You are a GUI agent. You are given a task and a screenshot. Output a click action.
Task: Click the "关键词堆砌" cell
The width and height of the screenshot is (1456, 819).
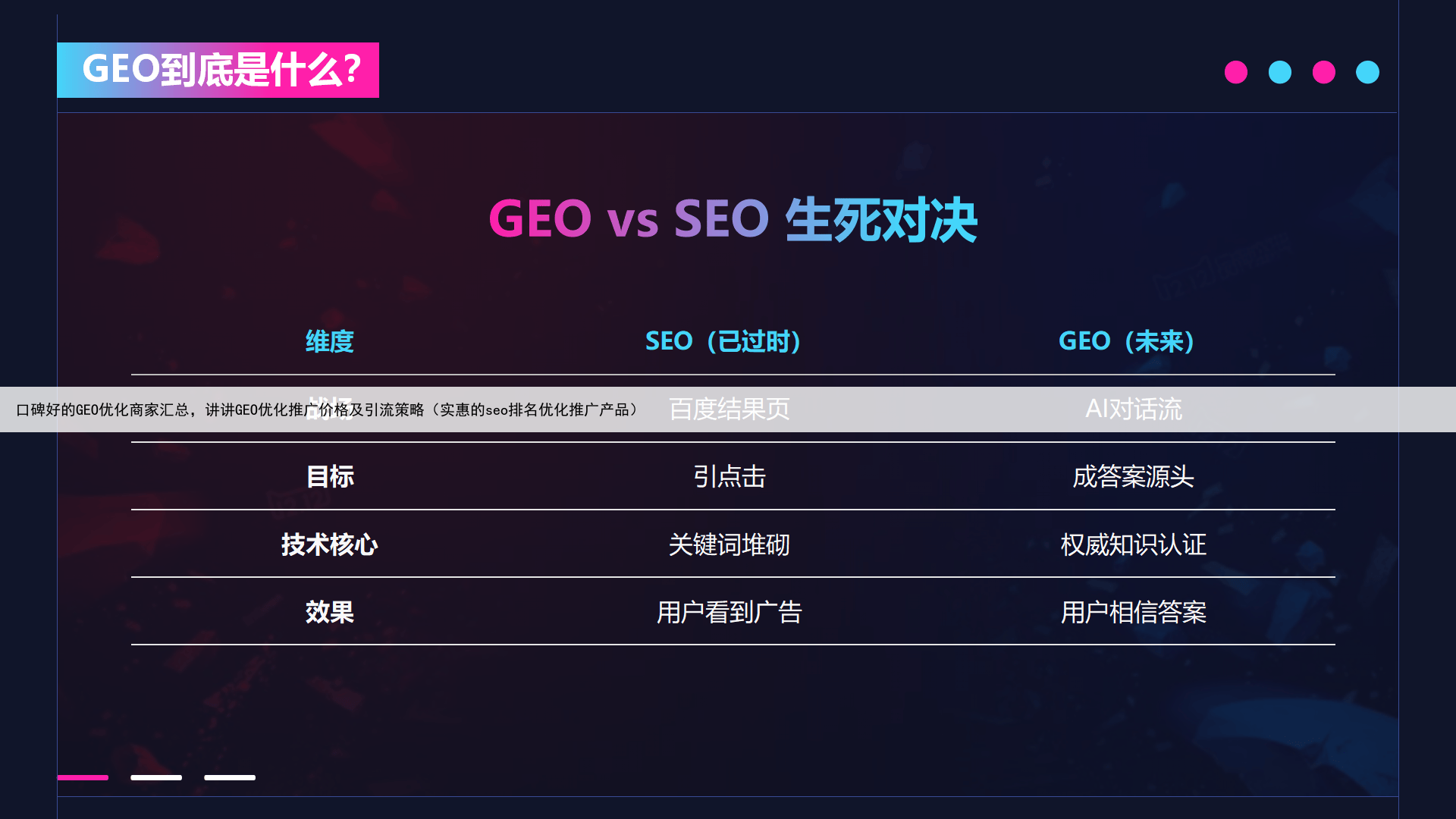[x=730, y=544]
